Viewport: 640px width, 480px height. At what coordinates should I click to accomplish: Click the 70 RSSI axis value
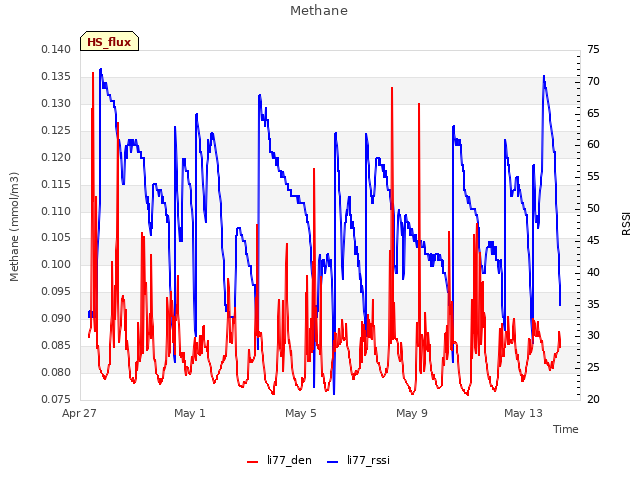[x=593, y=81]
